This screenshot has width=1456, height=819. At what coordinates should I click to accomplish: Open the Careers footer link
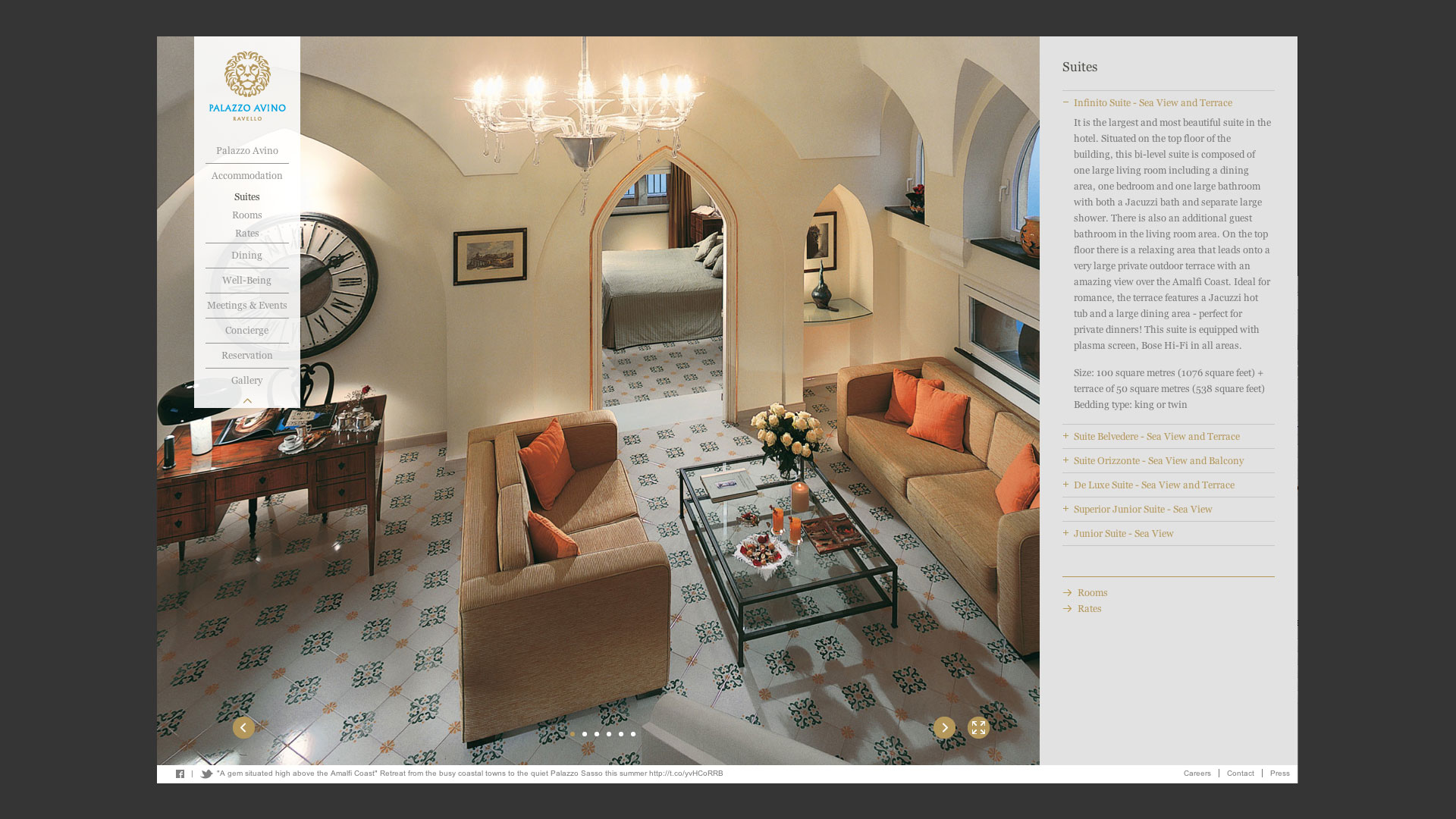(x=1197, y=773)
